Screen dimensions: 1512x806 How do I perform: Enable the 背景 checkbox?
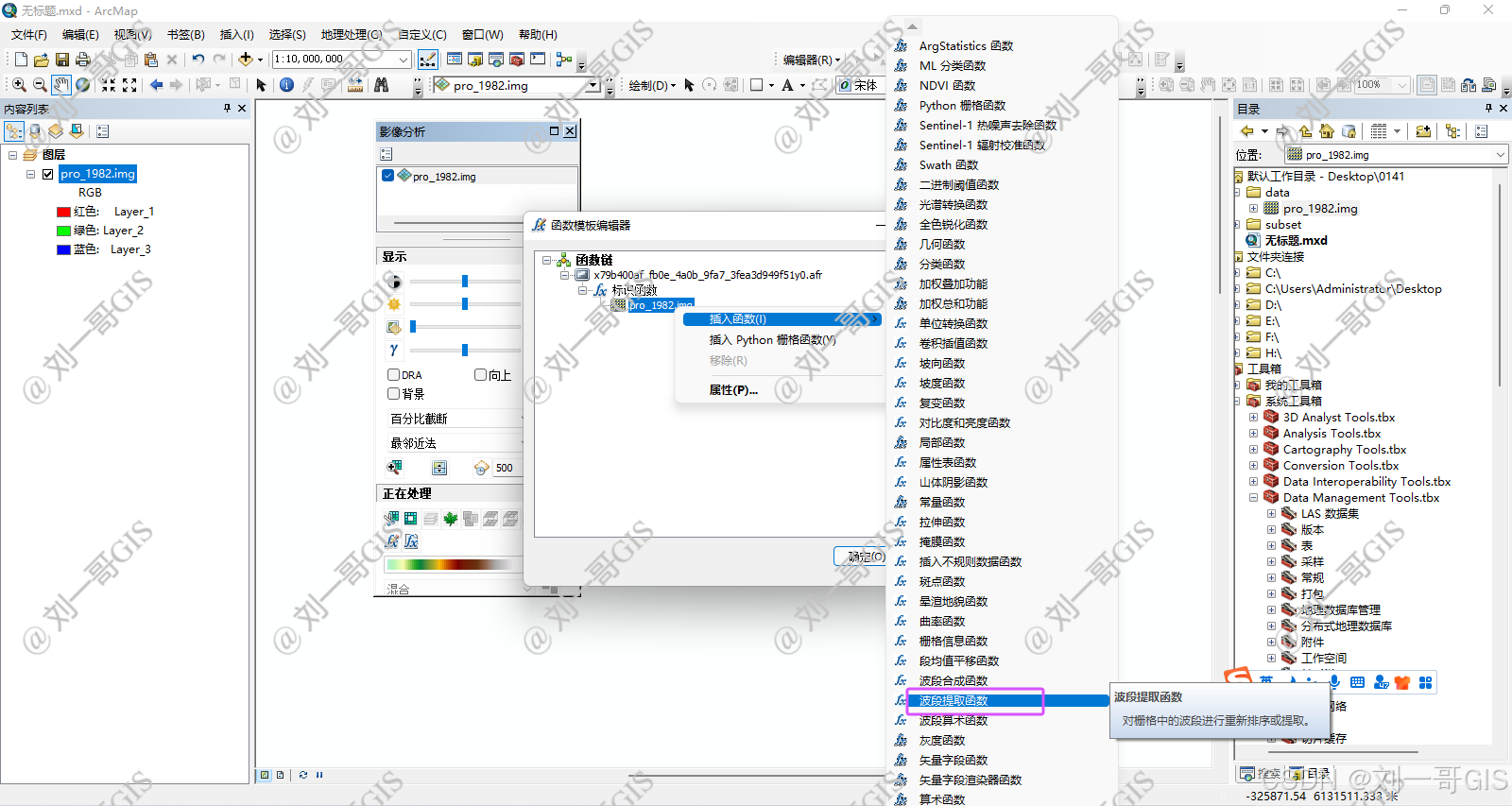point(394,394)
